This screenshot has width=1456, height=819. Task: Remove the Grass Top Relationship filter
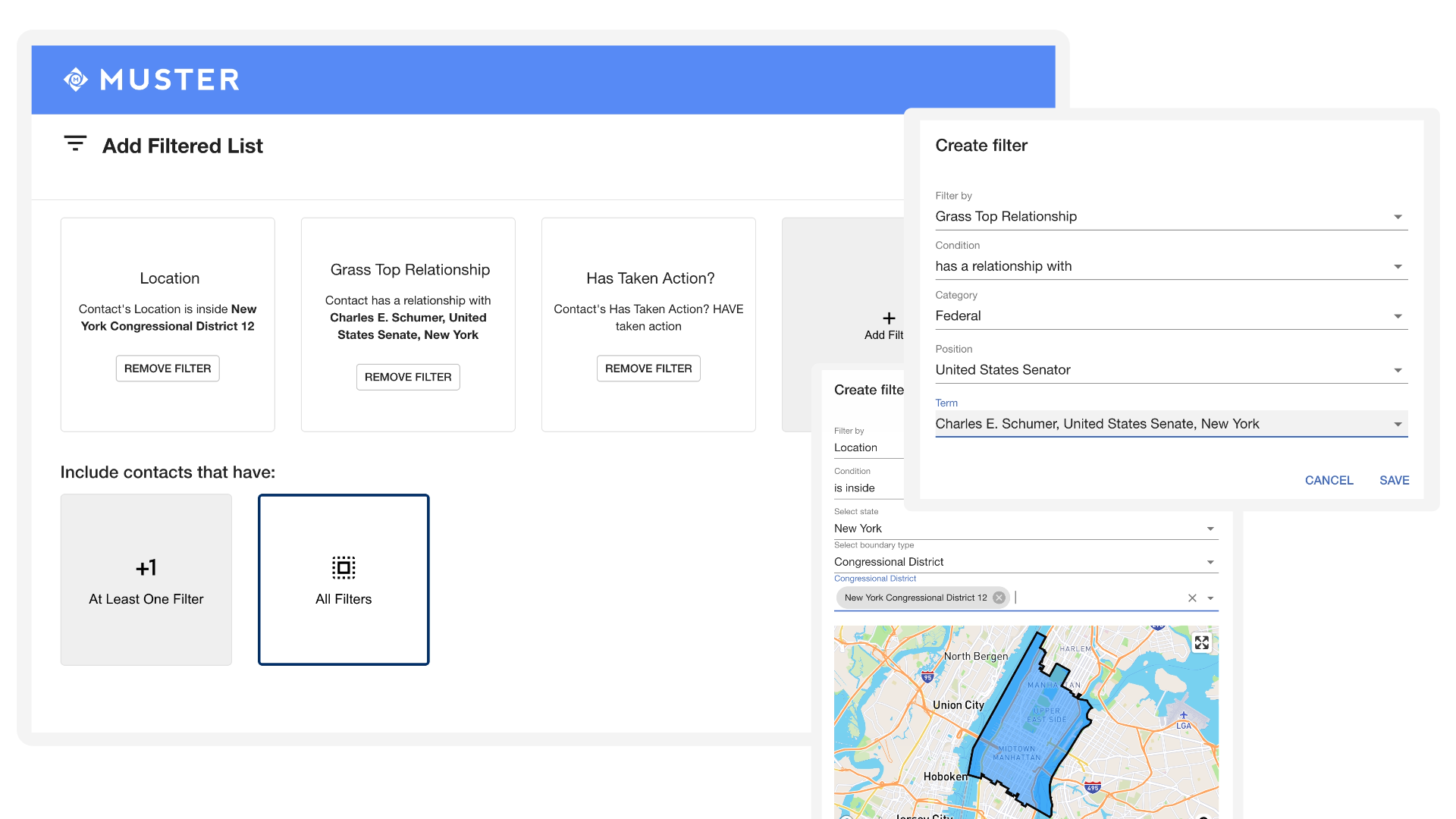pos(408,377)
